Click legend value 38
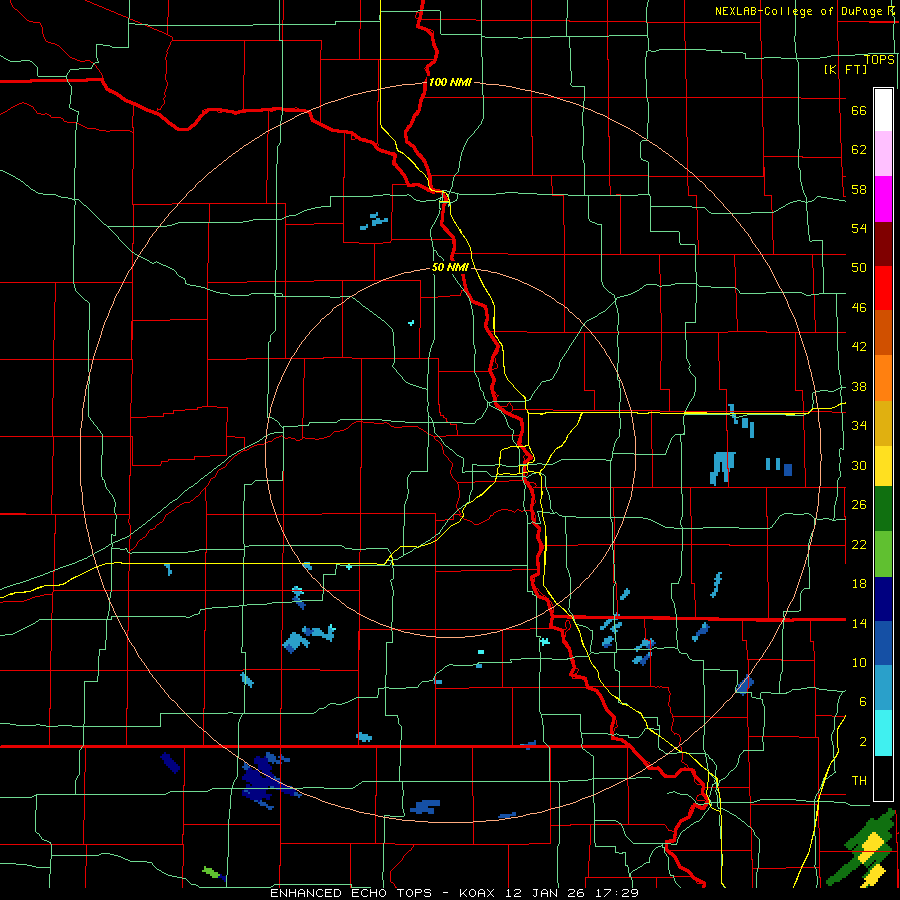The width and height of the screenshot is (900, 900). [859, 387]
